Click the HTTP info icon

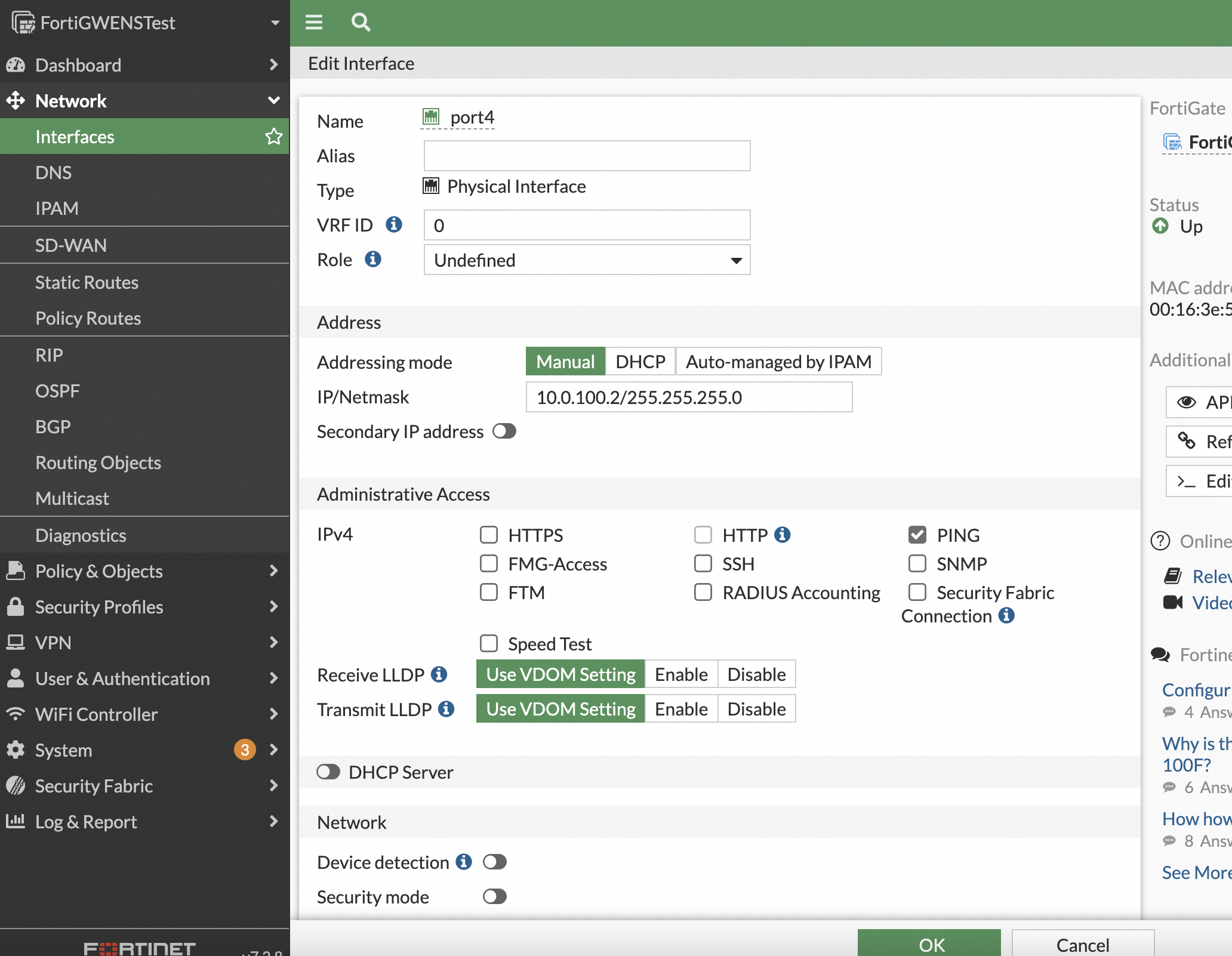coord(783,535)
